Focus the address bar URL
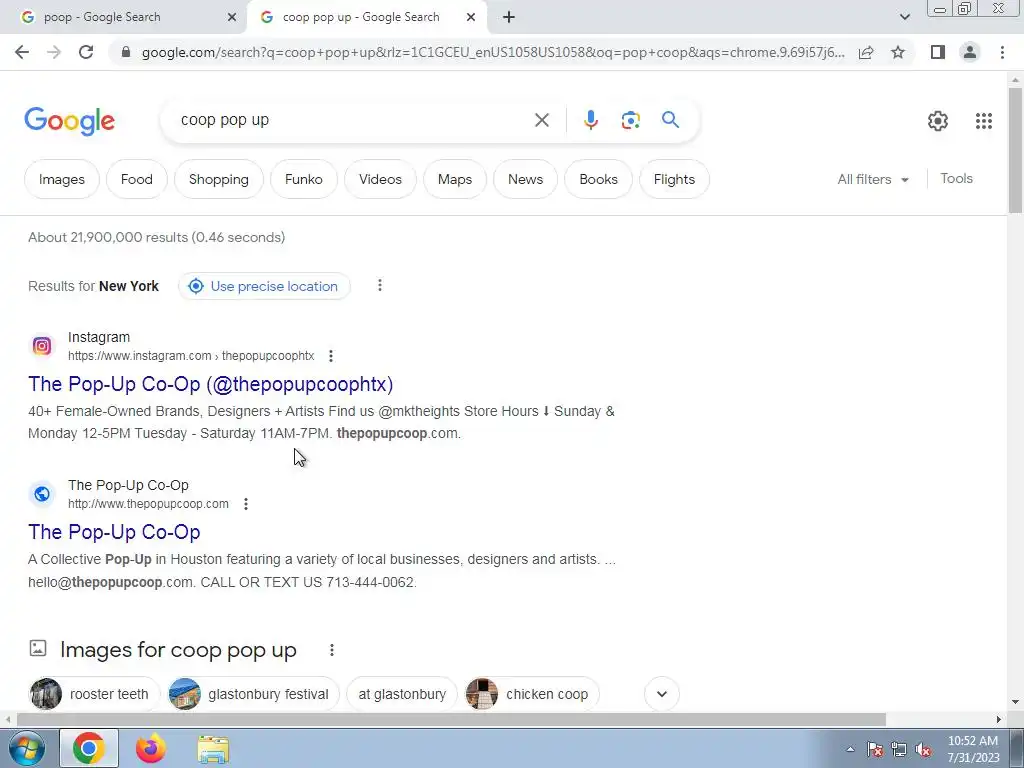 (x=493, y=52)
